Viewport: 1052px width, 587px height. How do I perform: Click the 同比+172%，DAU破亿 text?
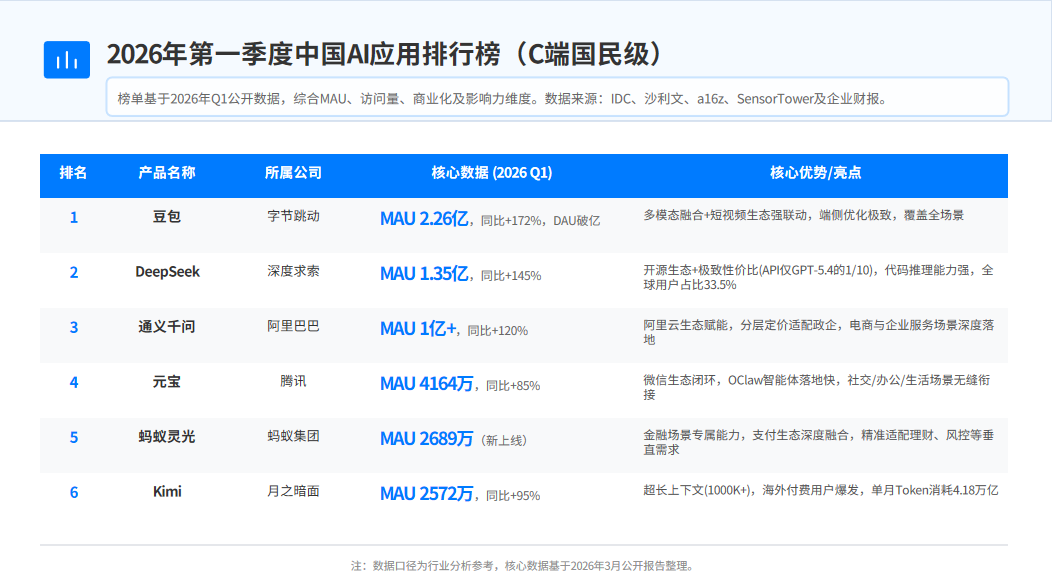click(x=540, y=221)
